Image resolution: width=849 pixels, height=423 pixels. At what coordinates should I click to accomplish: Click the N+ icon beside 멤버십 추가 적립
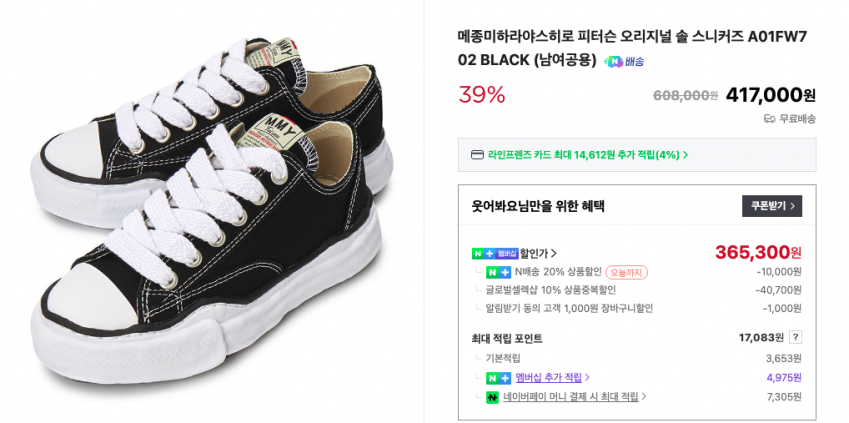pos(498,378)
